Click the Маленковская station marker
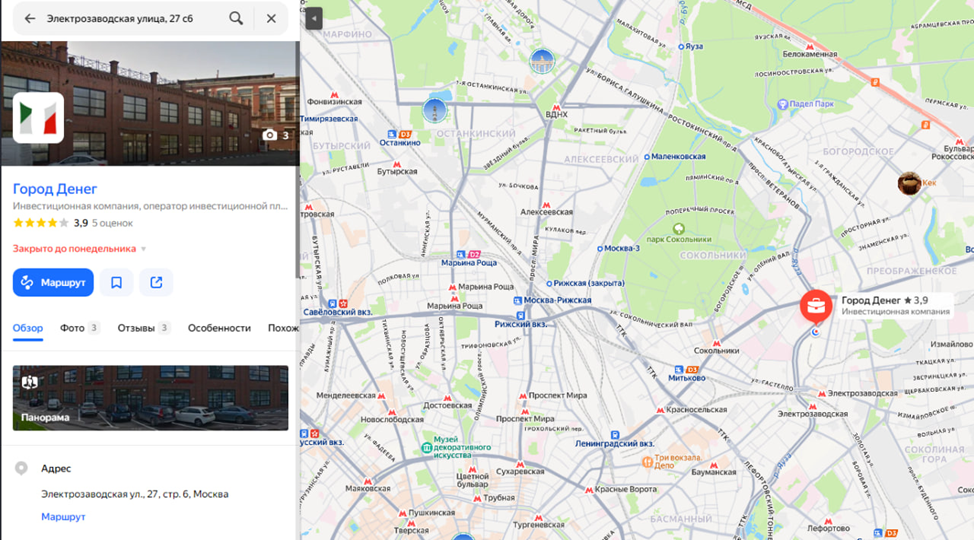Screen dimensions: 974x540 coord(647,157)
